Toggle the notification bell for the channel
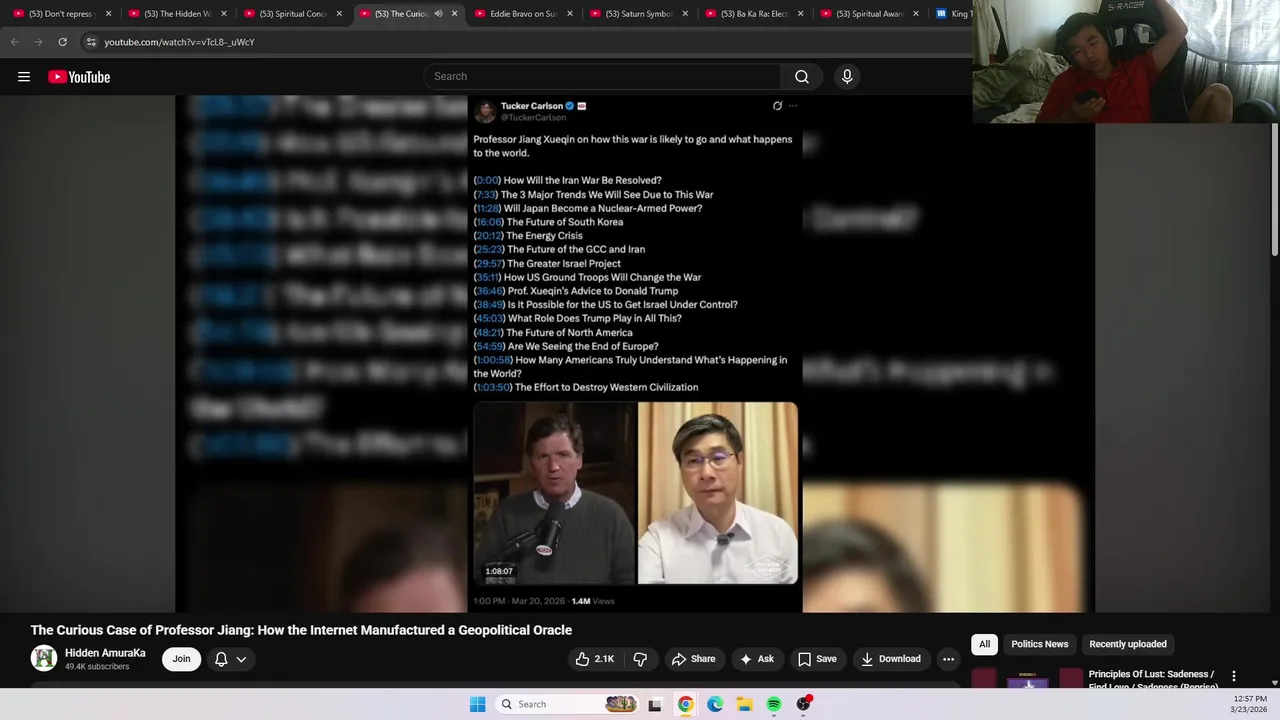 point(221,659)
